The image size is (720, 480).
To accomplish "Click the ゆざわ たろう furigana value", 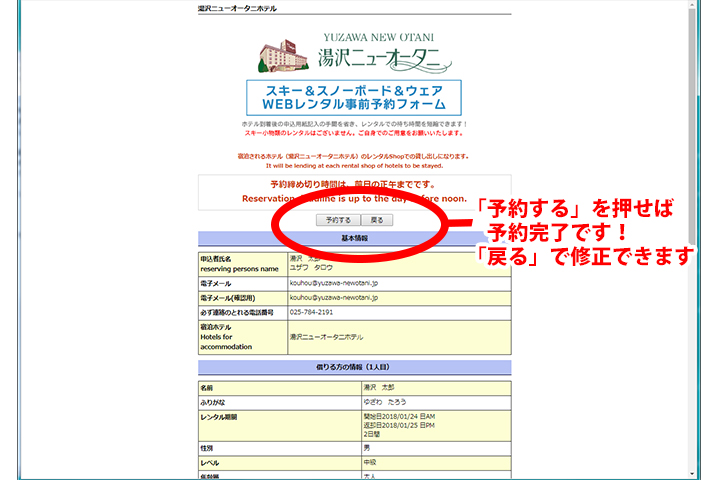I will click(x=385, y=402).
